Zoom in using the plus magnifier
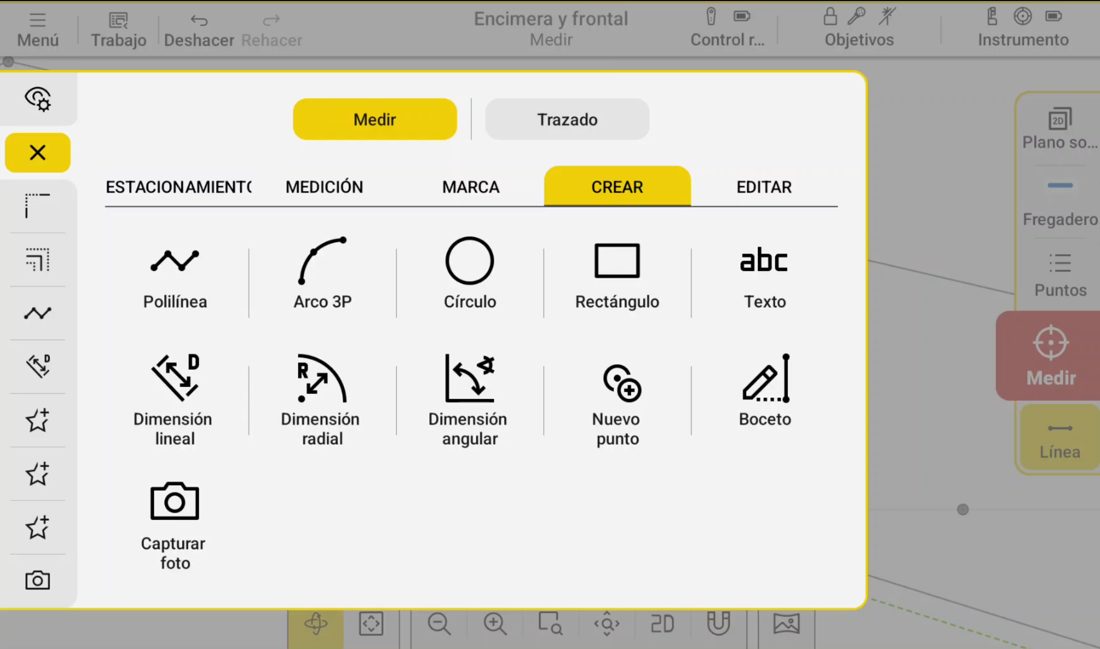 tap(495, 624)
